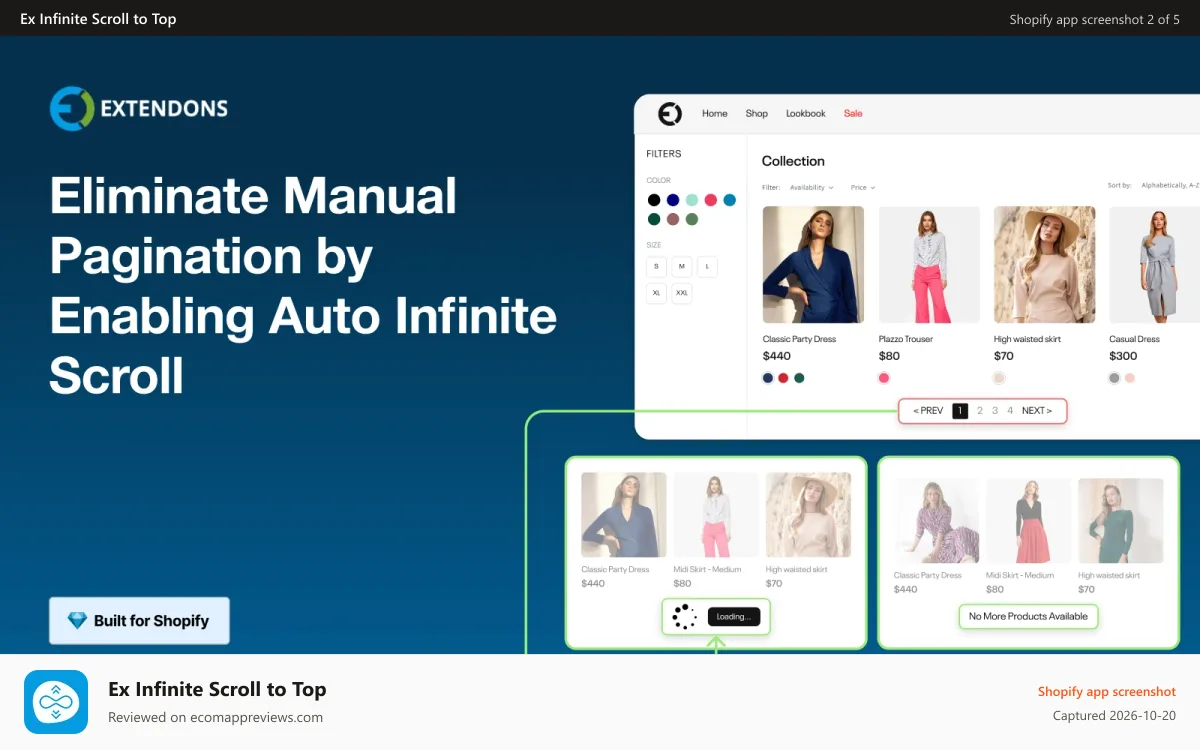Click the store logo in the mockup header
This screenshot has width=1200, height=750.
(670, 114)
